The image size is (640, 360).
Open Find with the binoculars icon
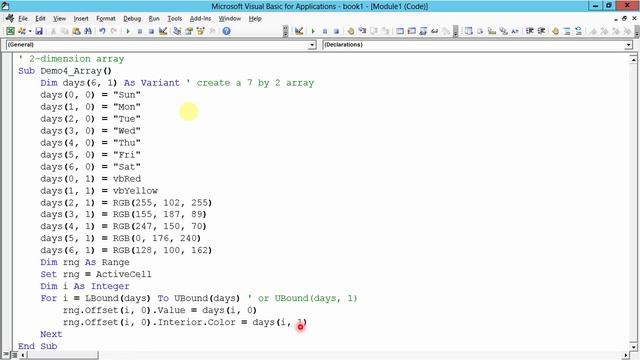pos(88,31)
